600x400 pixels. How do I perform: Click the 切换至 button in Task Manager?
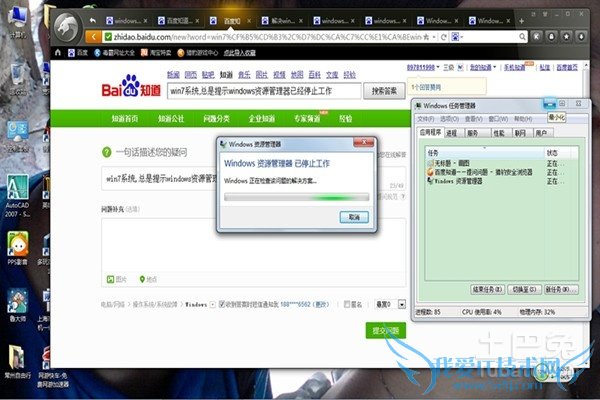pos(524,290)
